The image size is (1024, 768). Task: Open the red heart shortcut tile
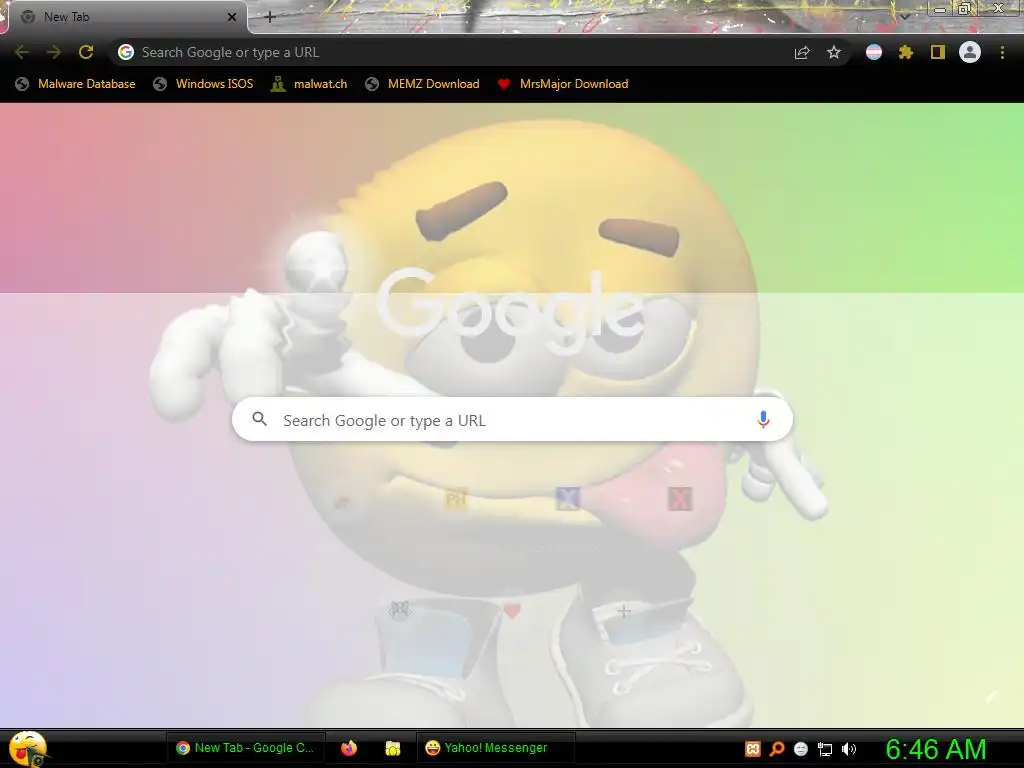point(512,611)
